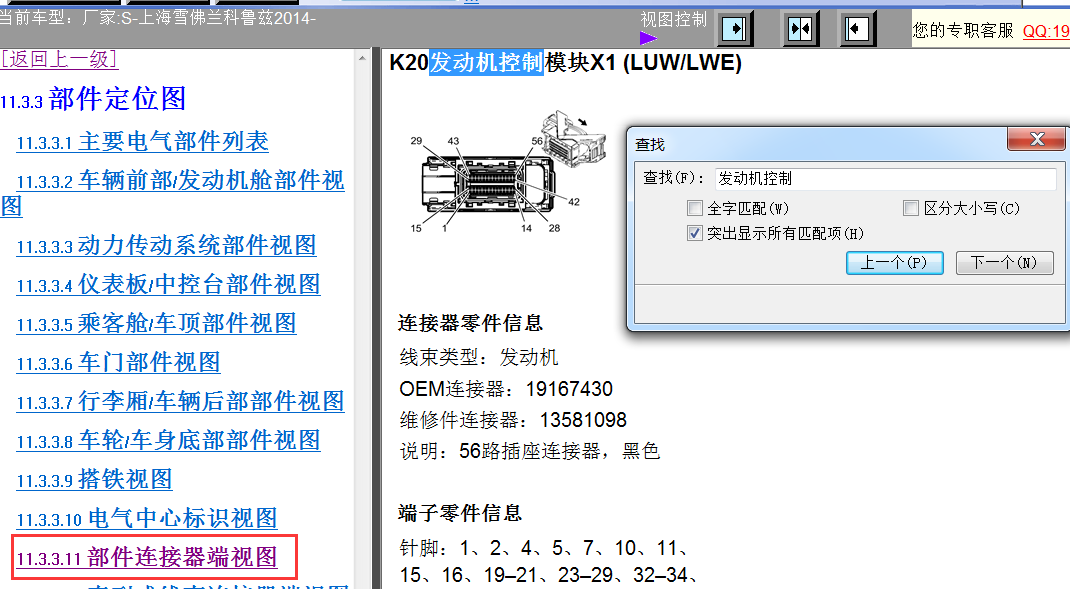
Task: Click the 线束类型: 发动机 text
Action: pyautogui.click(x=479, y=357)
